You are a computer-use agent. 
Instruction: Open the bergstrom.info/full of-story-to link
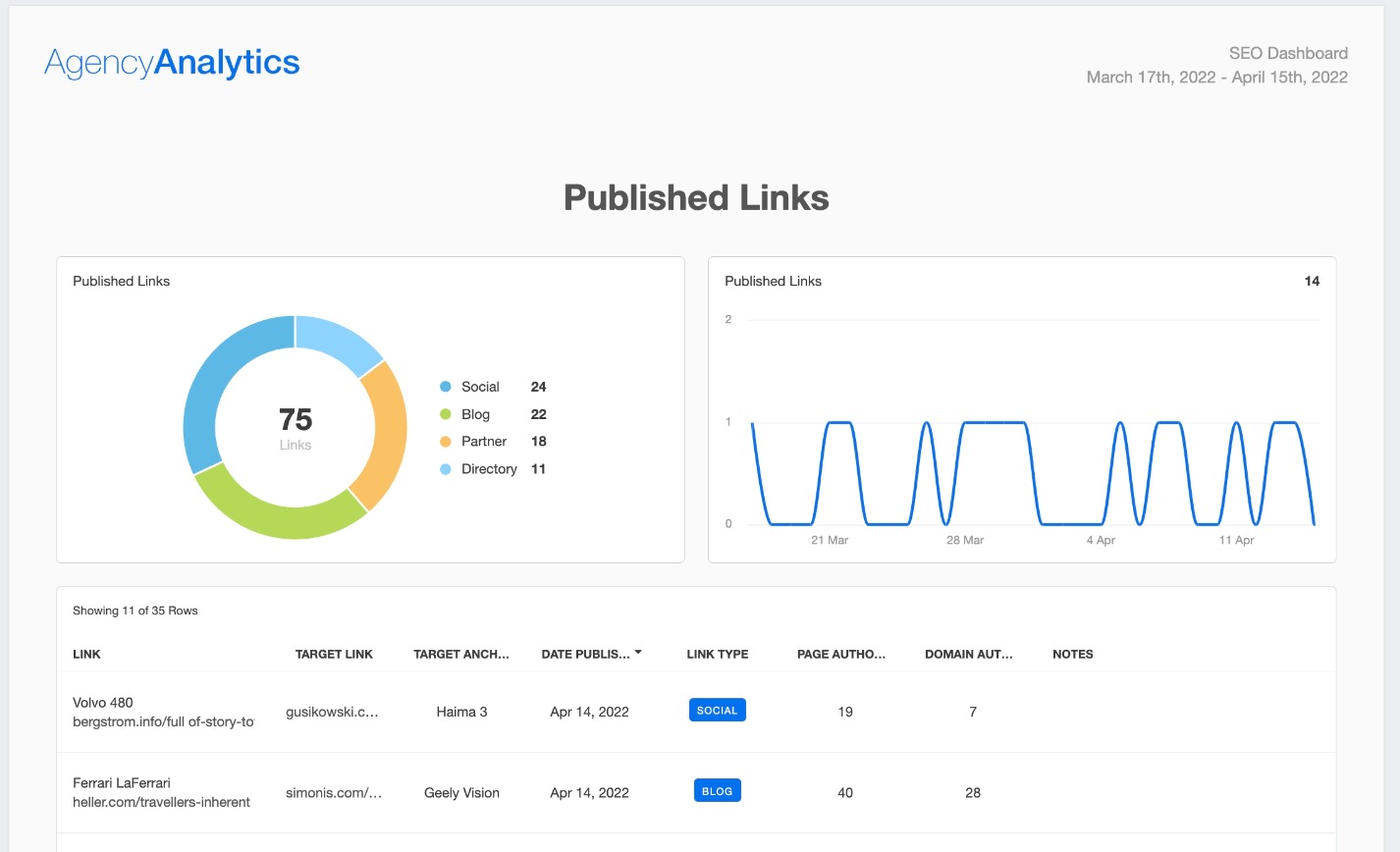(163, 721)
